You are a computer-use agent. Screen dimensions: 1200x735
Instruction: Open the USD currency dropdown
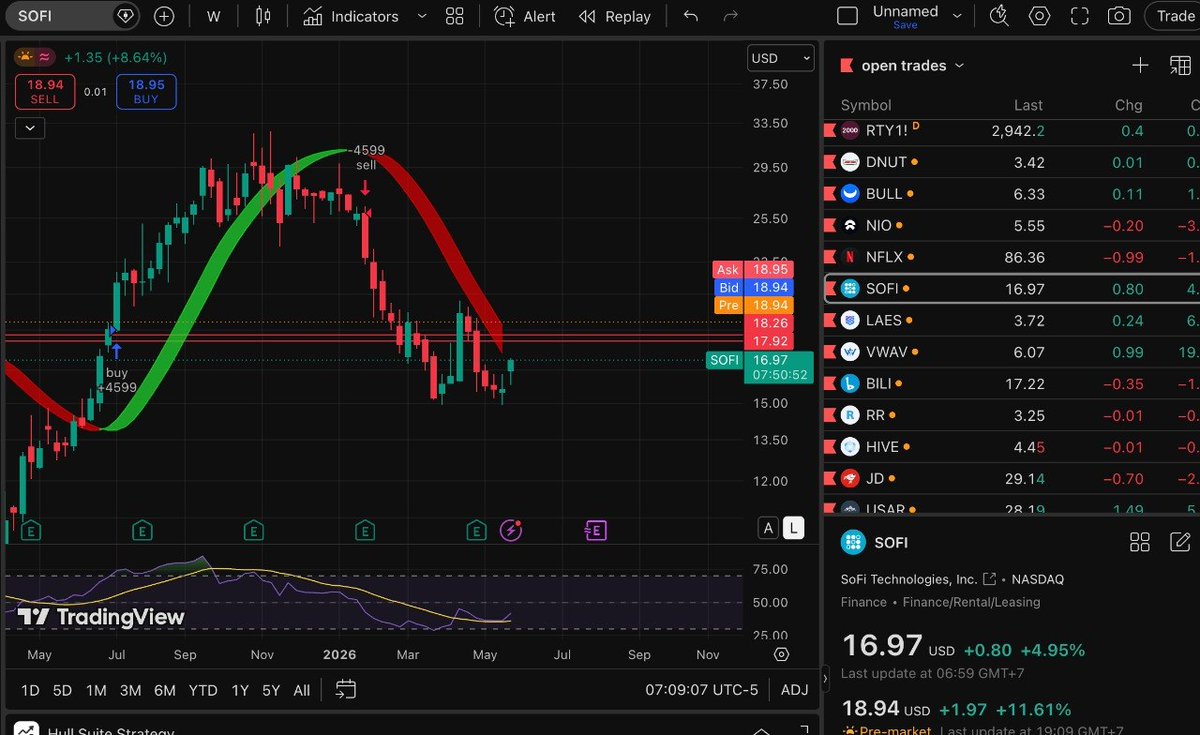pos(781,58)
